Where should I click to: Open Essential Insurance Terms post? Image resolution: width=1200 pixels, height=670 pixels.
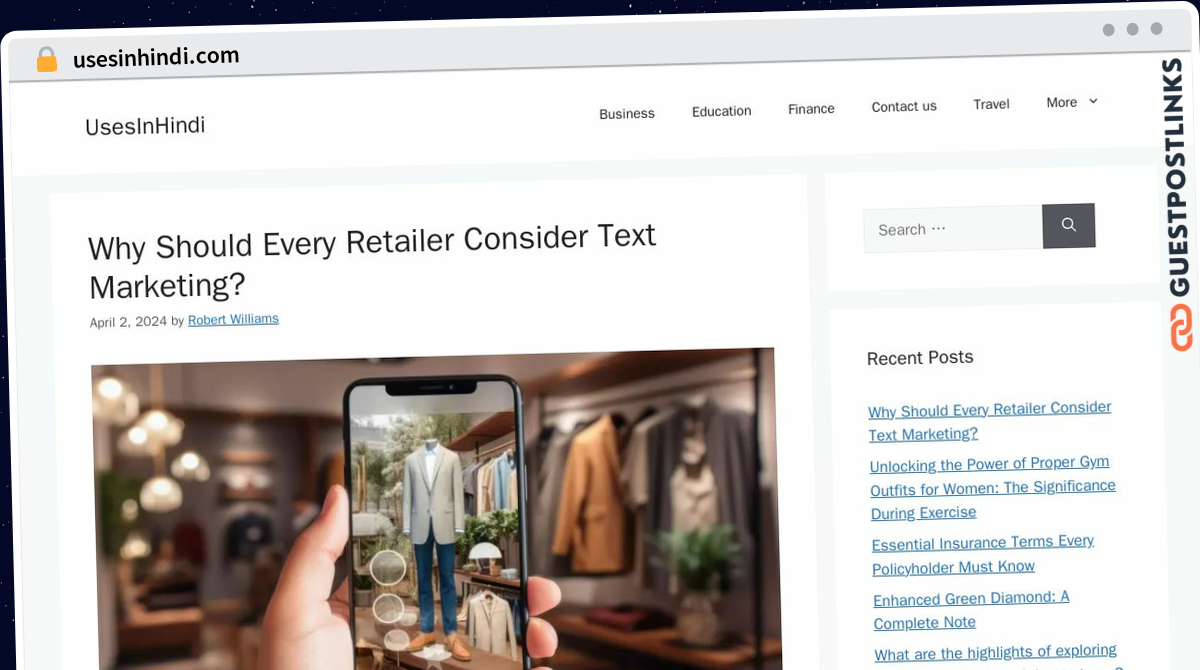[x=983, y=554]
